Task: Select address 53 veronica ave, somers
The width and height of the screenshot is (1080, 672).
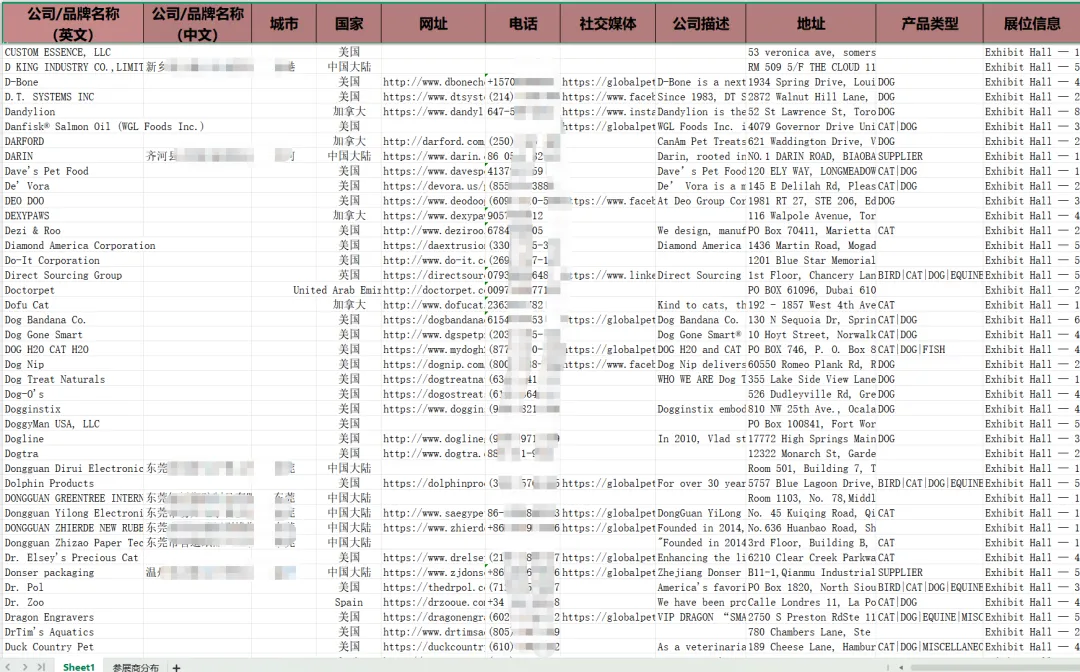Action: [x=811, y=52]
